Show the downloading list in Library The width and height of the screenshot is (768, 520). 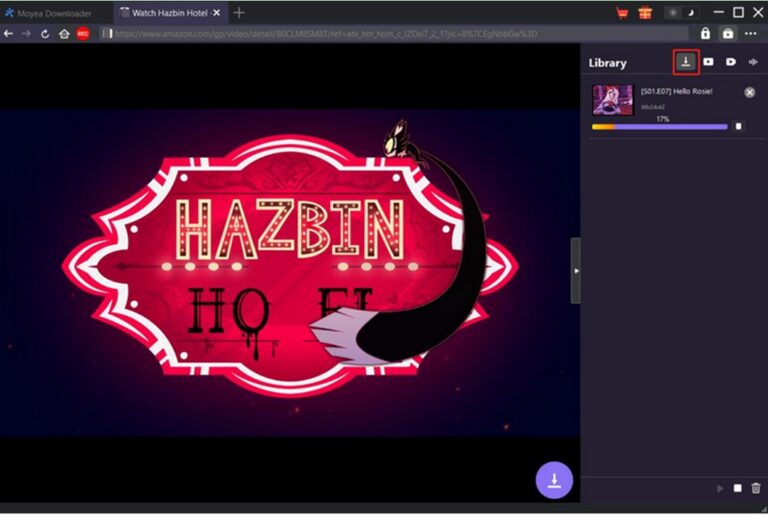pyautogui.click(x=686, y=62)
